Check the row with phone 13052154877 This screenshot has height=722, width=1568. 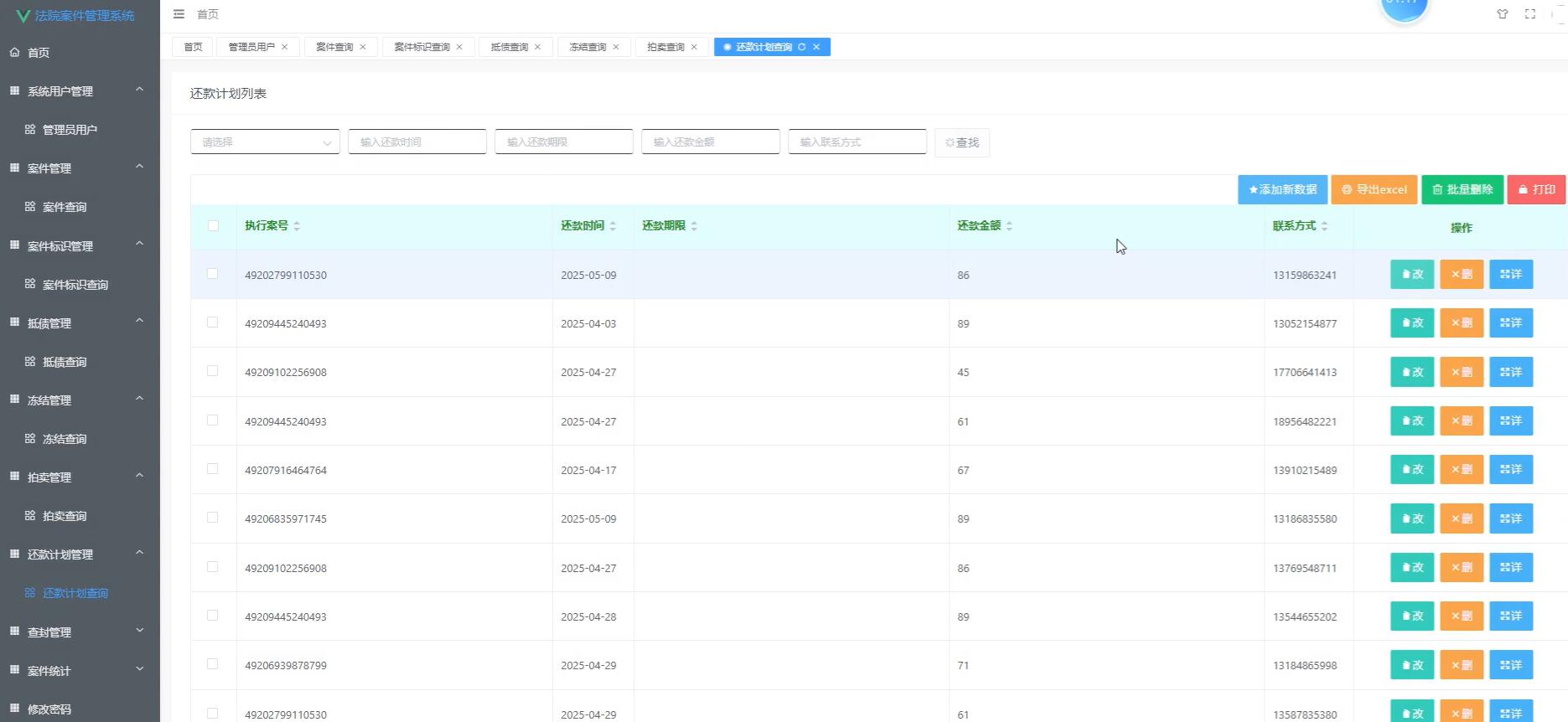click(x=212, y=322)
